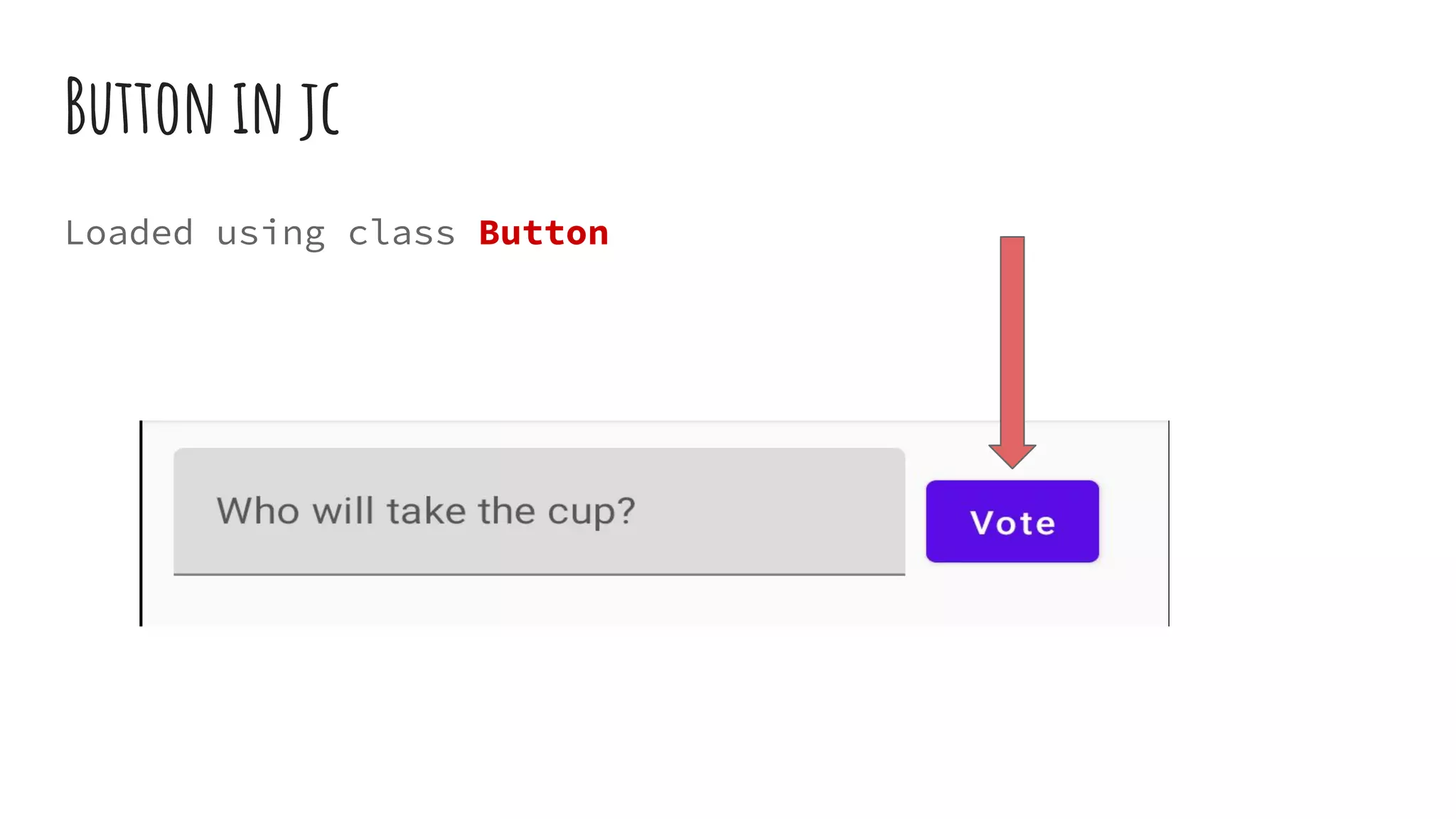Click the word 'IN' in the slide title

tap(257, 108)
